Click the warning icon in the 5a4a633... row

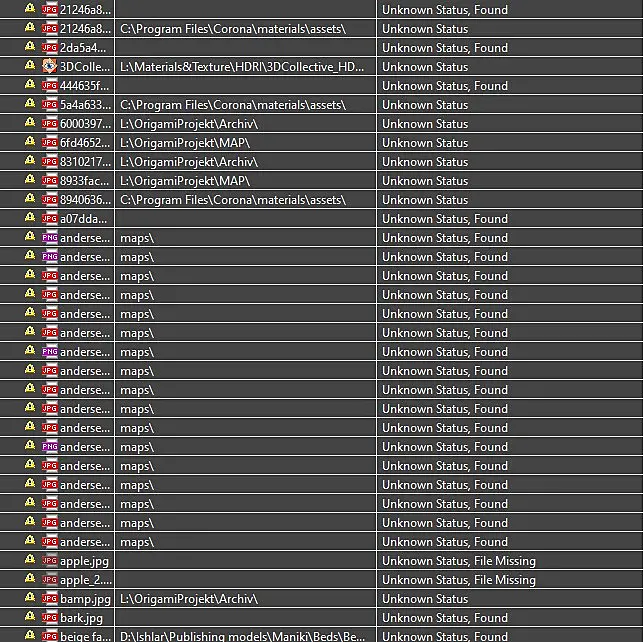(30, 104)
